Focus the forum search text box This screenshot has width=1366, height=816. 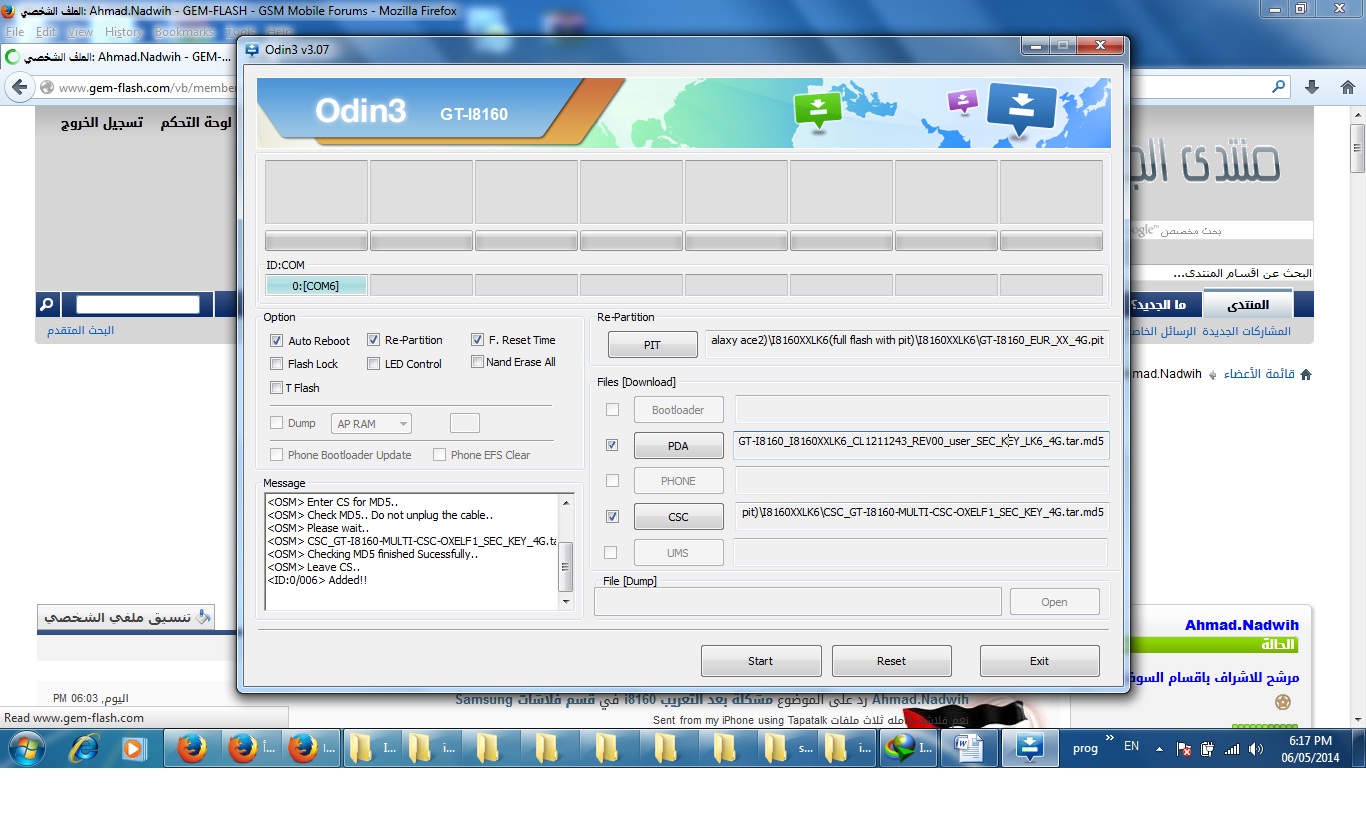coord(138,304)
